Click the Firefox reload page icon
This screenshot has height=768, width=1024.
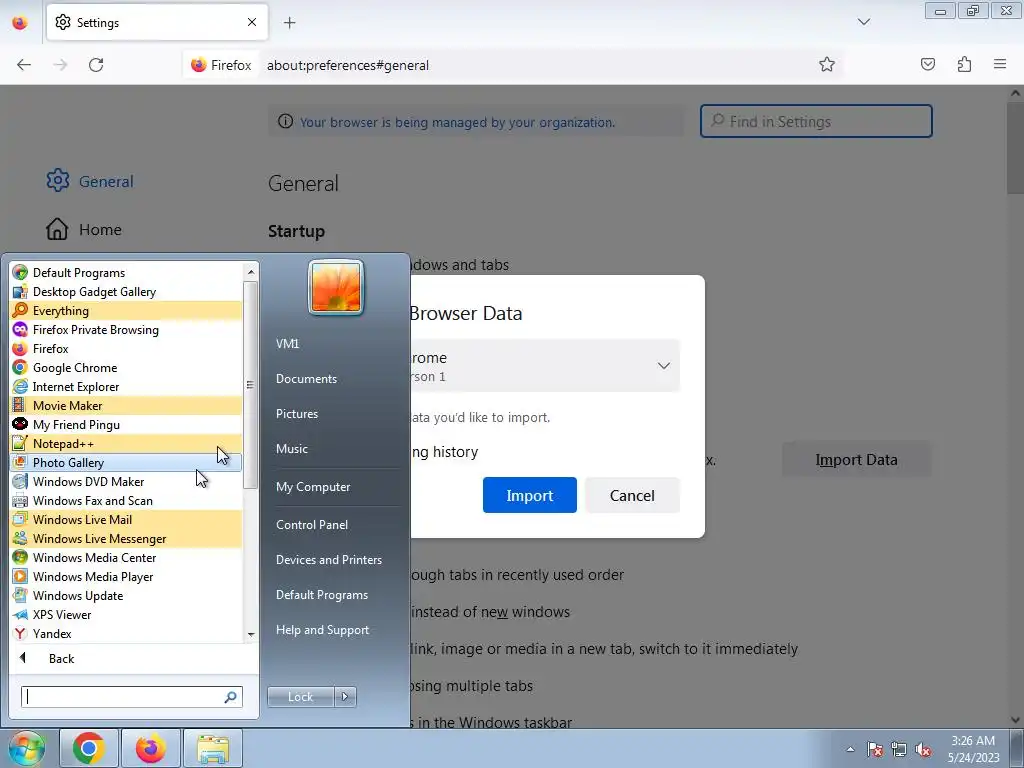coord(96,65)
